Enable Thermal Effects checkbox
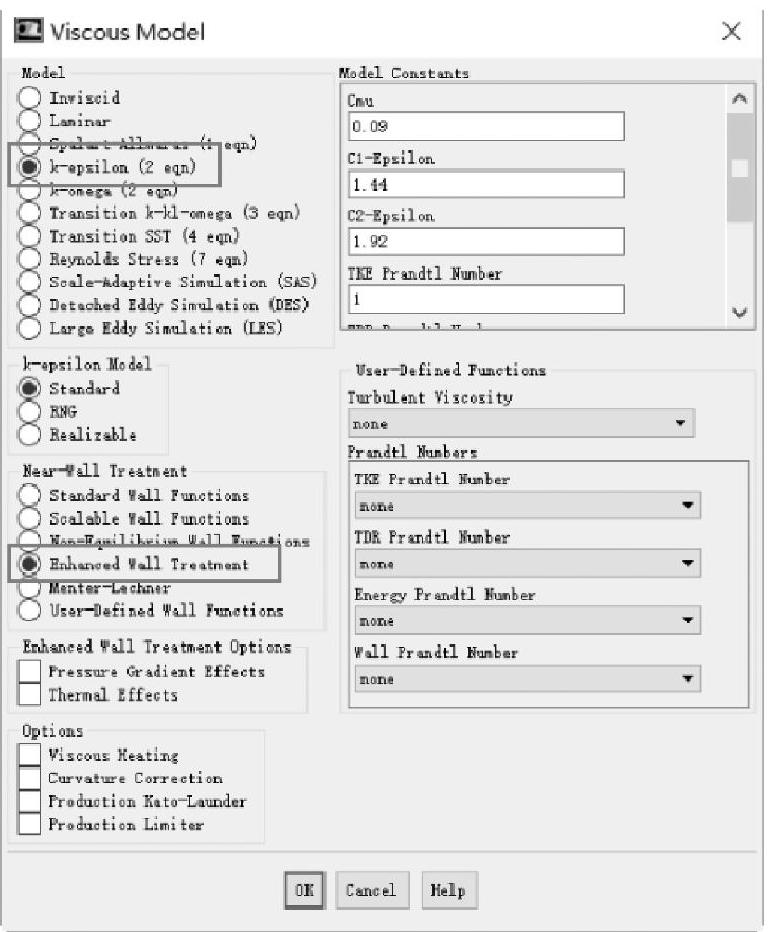This screenshot has width=768, height=932. coord(29,695)
